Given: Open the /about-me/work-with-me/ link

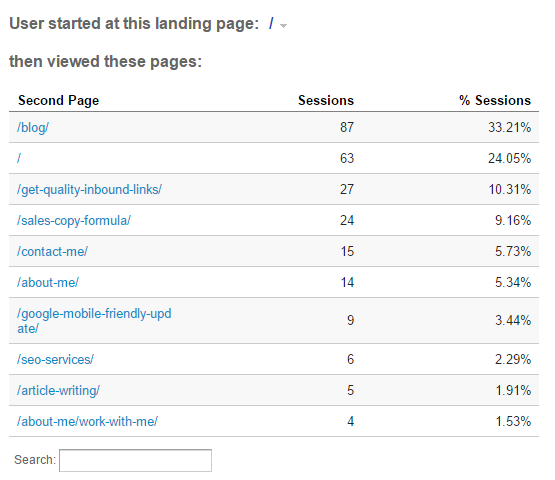Looking at the screenshot, I should click(87, 421).
